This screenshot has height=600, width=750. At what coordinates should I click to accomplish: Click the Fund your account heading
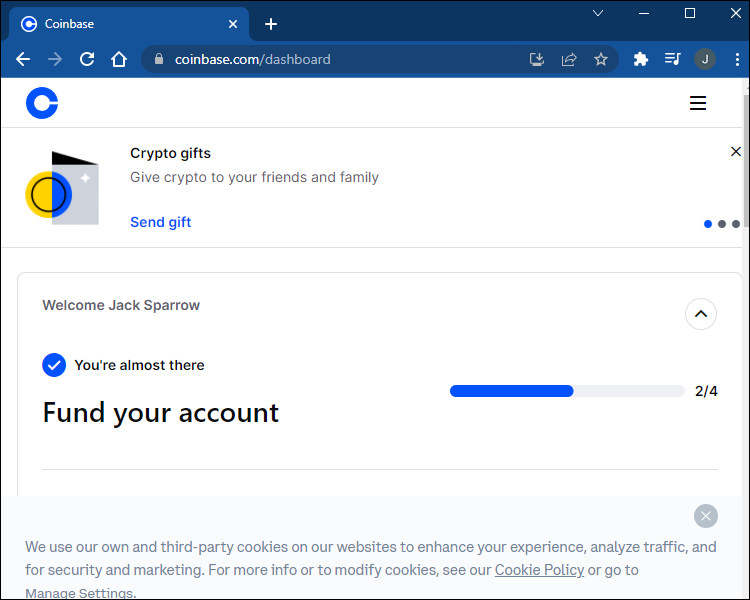point(161,412)
